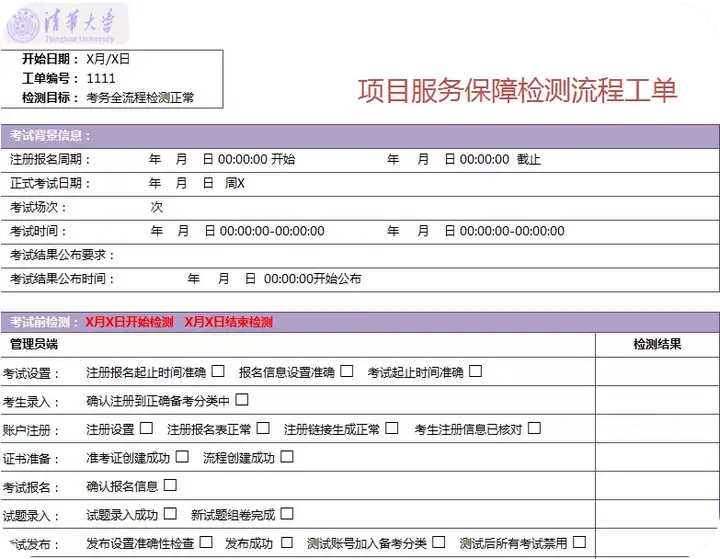Enable 注册设置 checkbox
Image resolution: width=720 pixels, height=559 pixels.
pyautogui.click(x=146, y=428)
